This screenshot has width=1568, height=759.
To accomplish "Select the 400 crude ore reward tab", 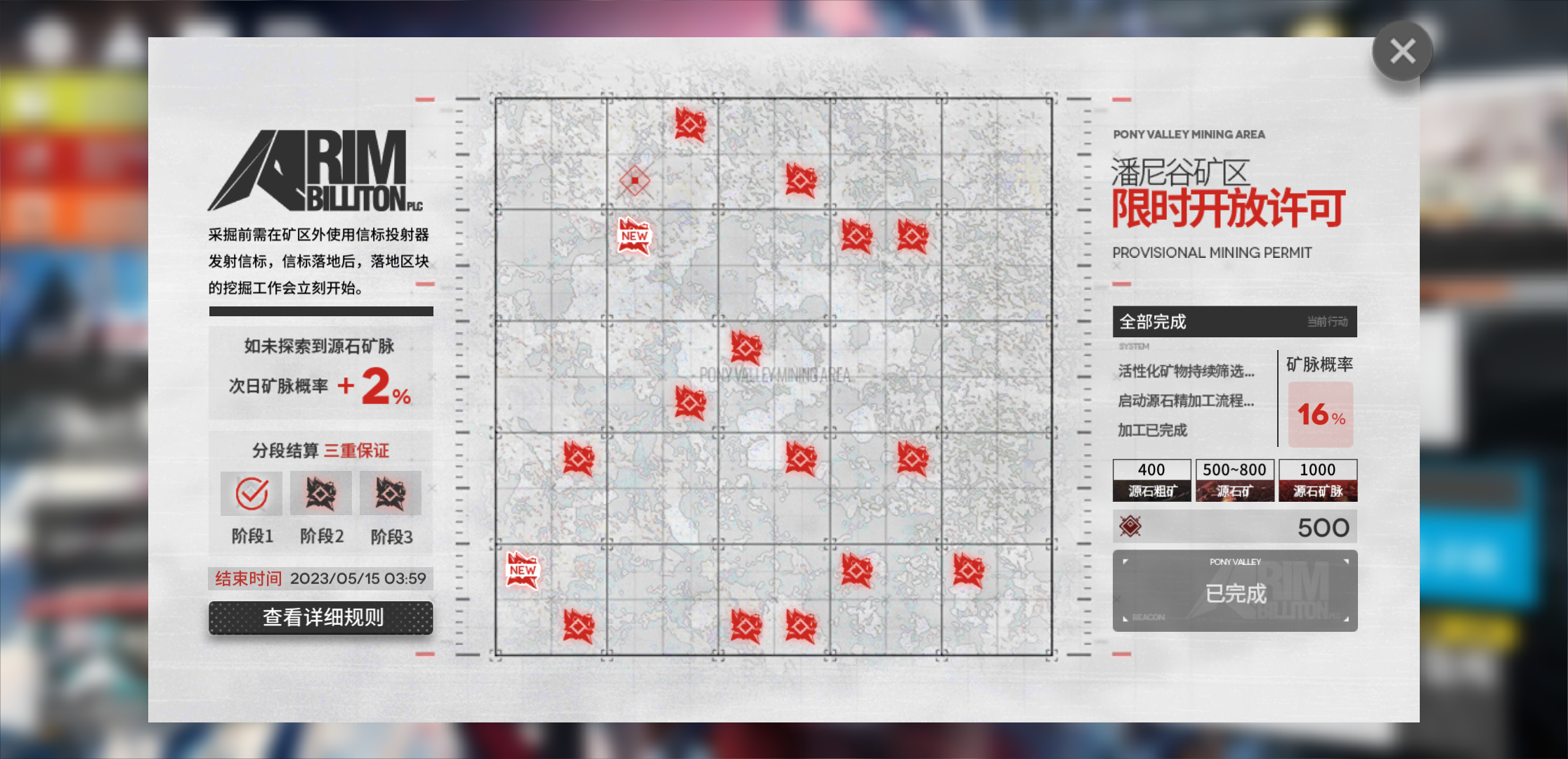I will [1151, 480].
